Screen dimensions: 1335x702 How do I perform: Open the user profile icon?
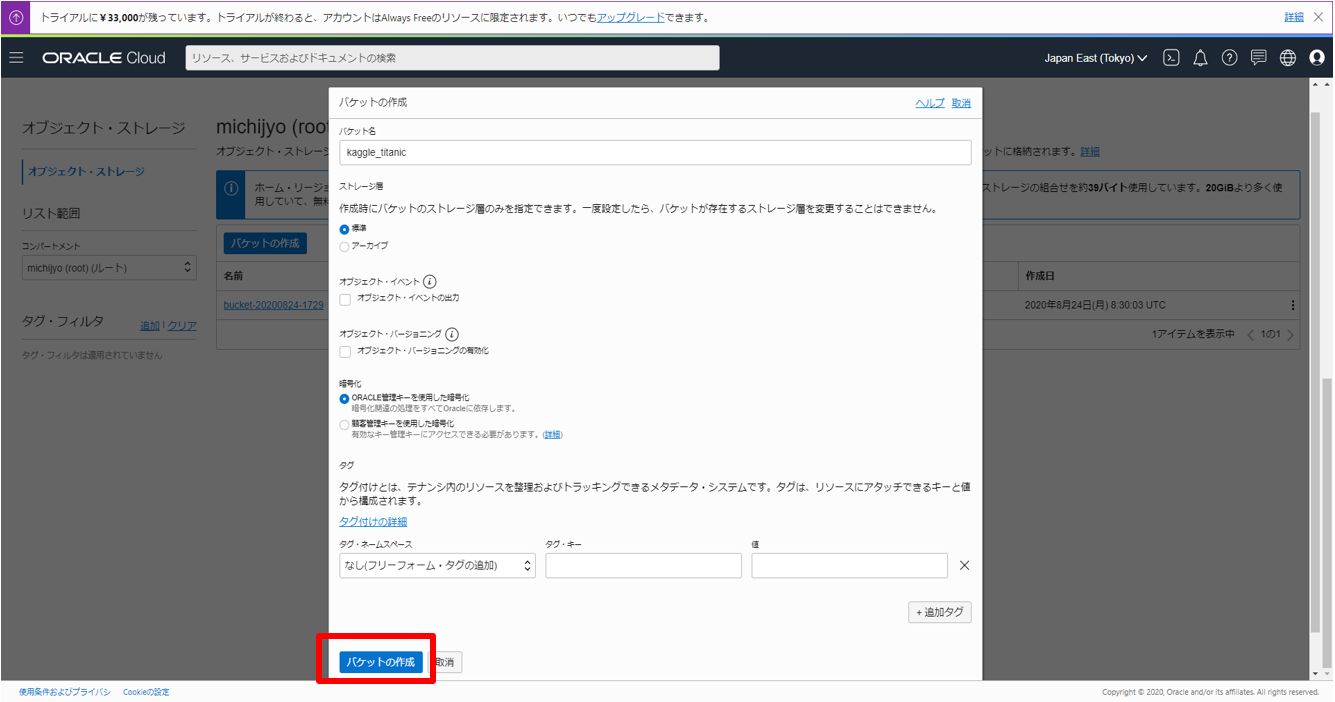click(1317, 58)
